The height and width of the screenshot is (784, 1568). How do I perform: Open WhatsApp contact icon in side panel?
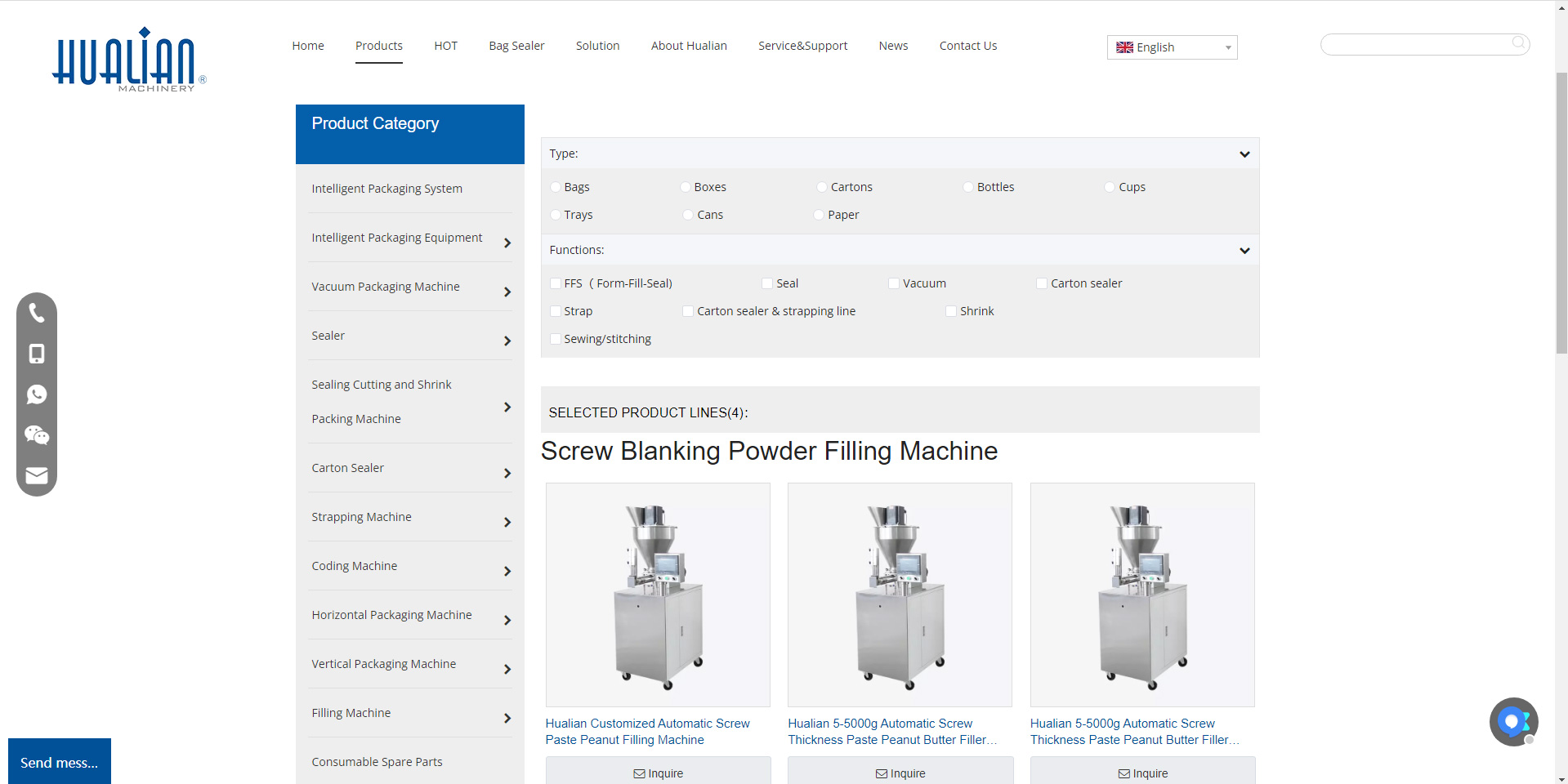click(37, 394)
